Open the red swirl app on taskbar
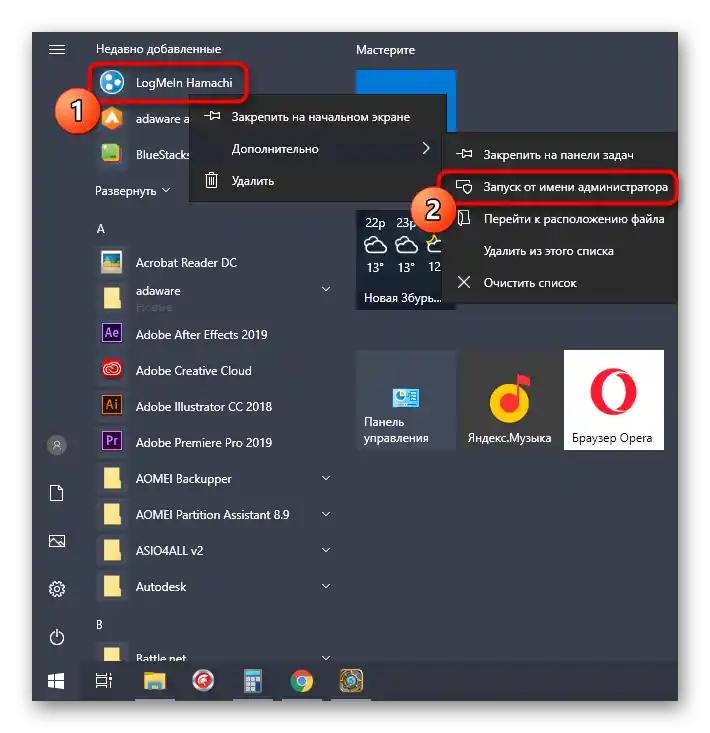 [203, 681]
